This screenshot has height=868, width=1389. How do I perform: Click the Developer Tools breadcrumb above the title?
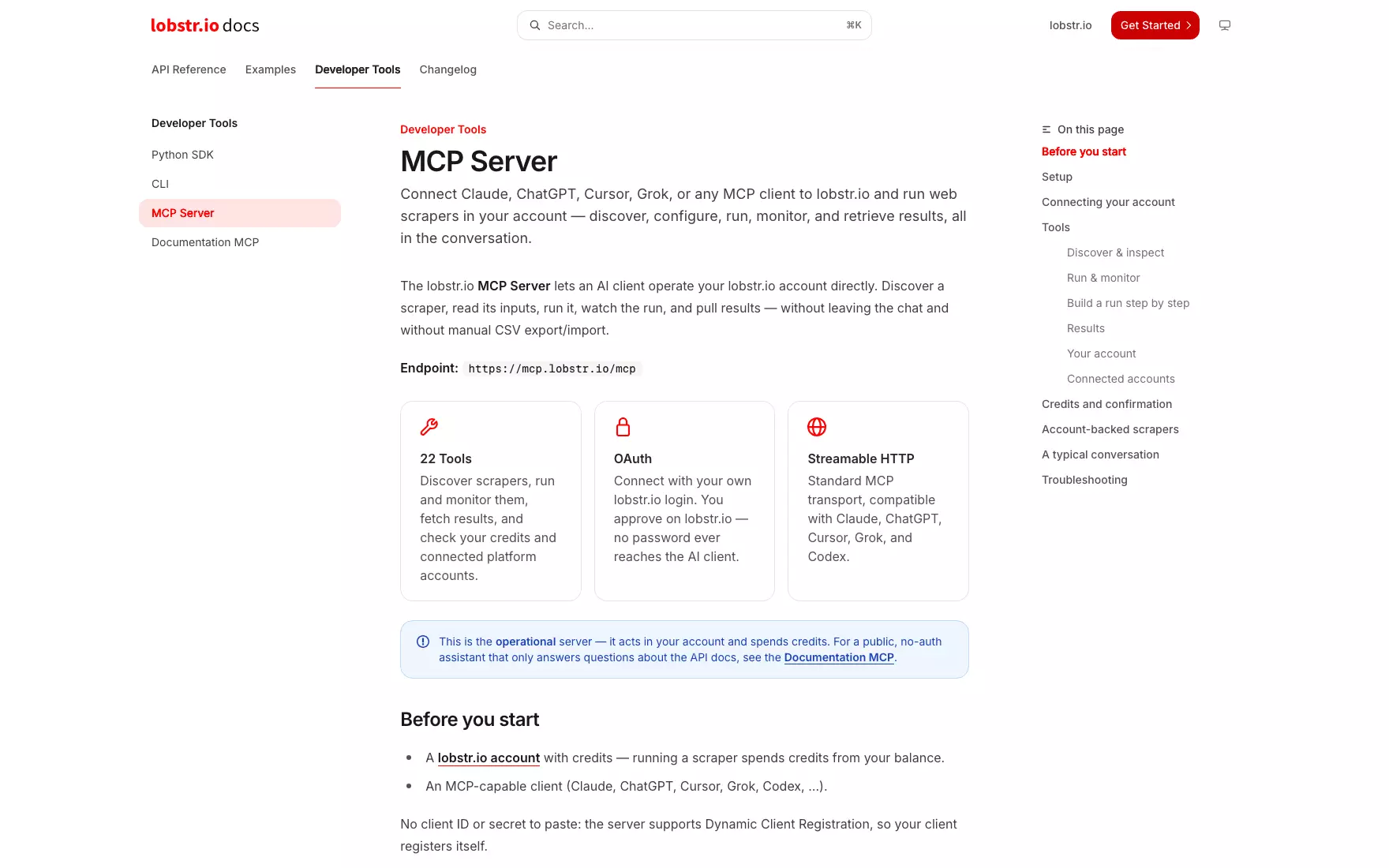coord(443,129)
